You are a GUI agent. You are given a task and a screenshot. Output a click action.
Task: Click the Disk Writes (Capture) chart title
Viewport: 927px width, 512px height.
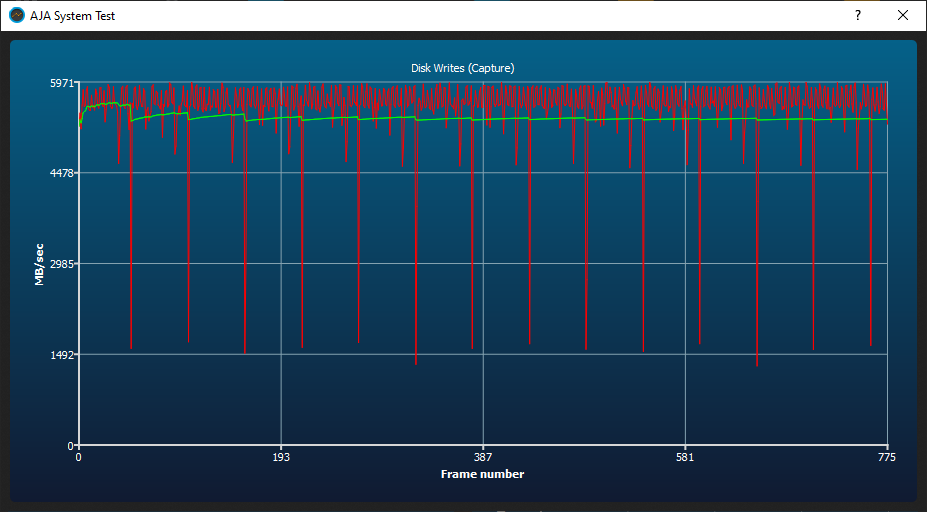click(463, 68)
